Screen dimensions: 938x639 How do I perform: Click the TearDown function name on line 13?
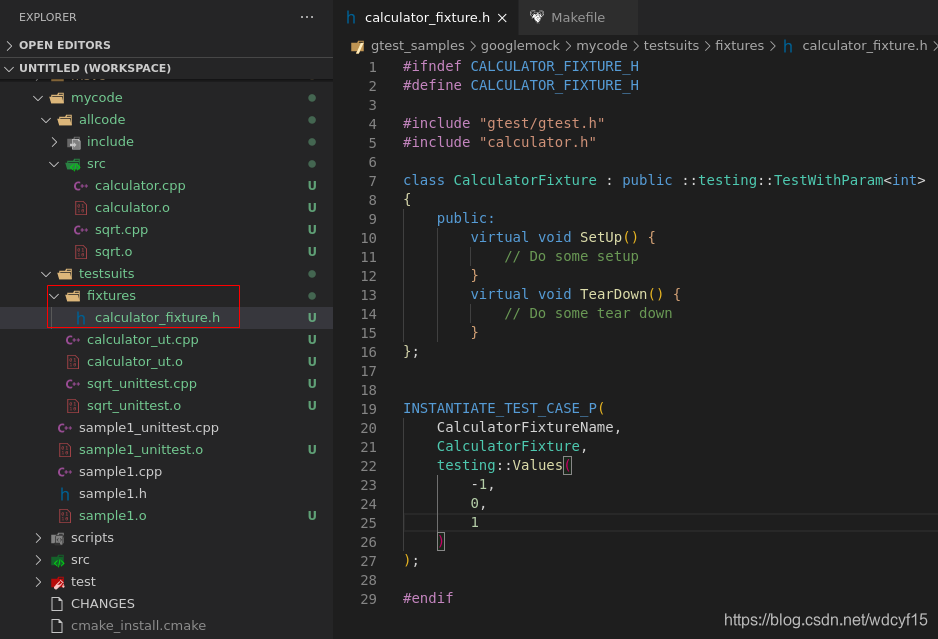(613, 294)
